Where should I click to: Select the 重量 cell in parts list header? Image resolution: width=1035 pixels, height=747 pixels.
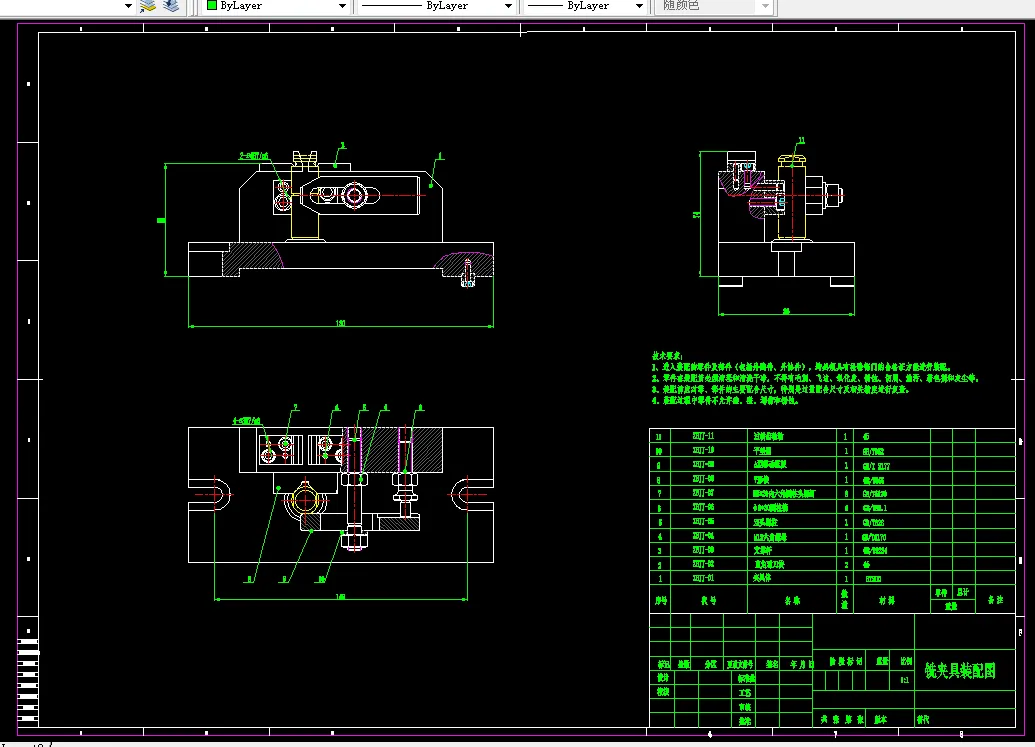tap(951, 606)
